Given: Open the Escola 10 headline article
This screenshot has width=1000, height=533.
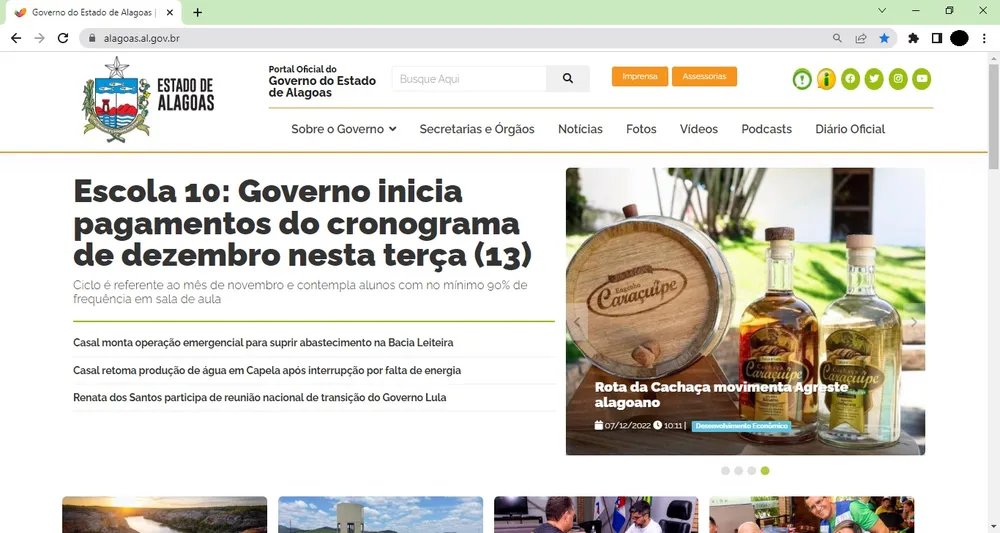Looking at the screenshot, I should coord(303,223).
